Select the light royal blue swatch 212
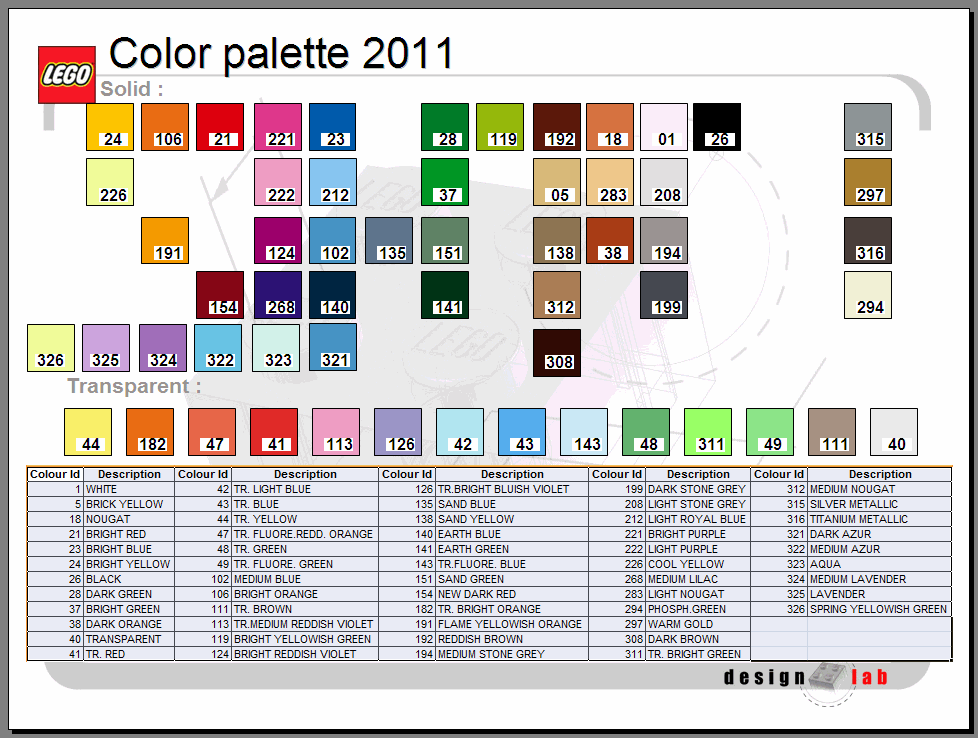This screenshot has width=978, height=738. tap(333, 182)
